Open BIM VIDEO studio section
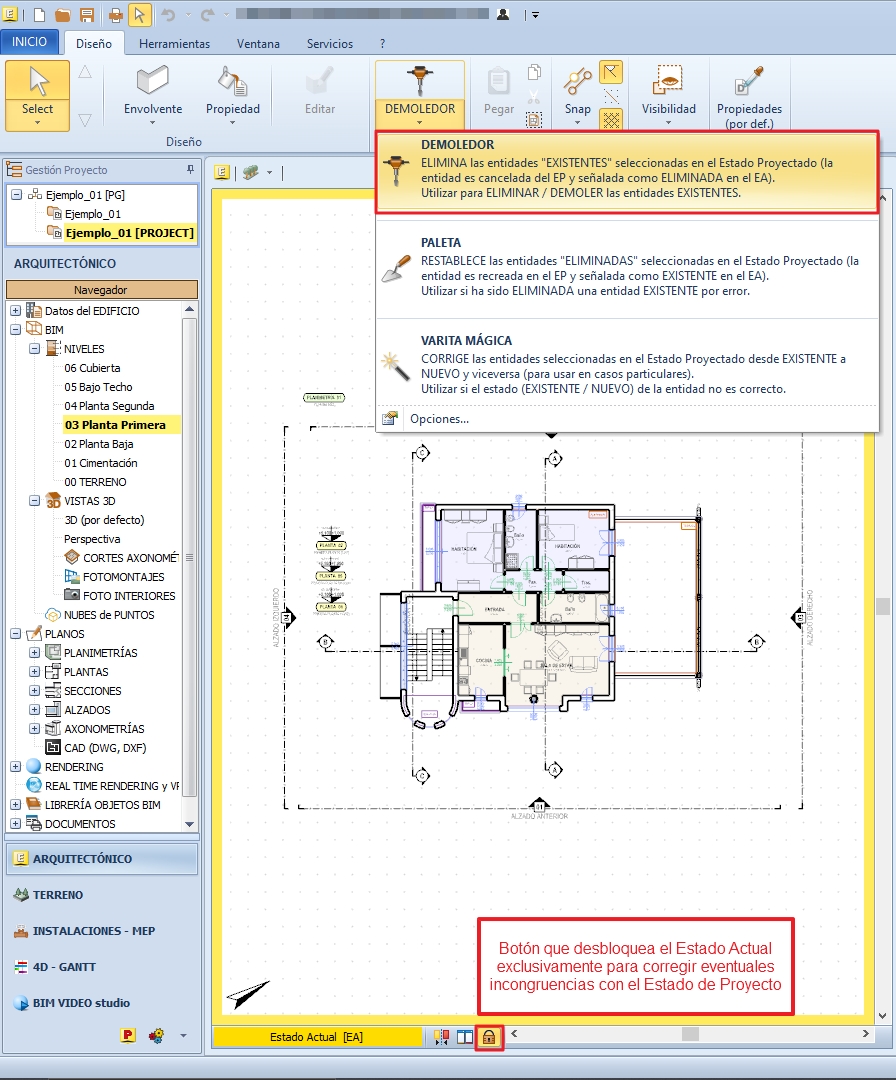896x1080 pixels. 102,1003
